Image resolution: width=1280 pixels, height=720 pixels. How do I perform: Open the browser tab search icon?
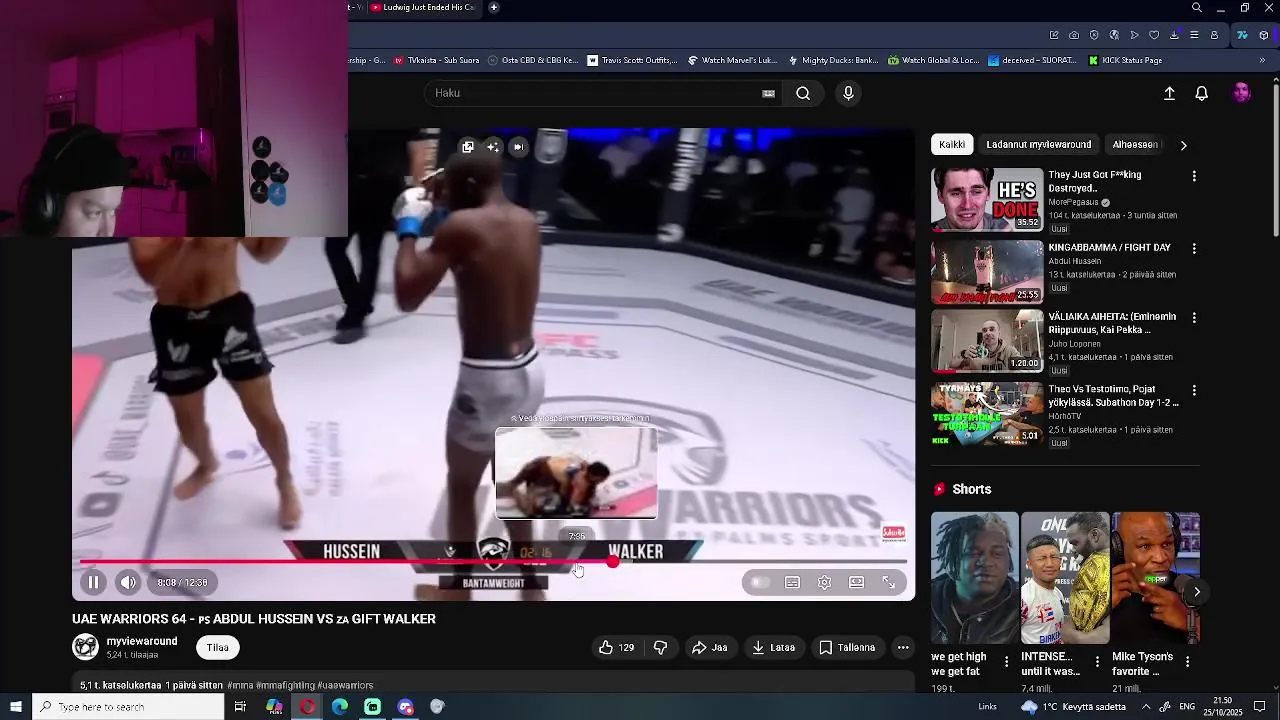click(x=1197, y=8)
